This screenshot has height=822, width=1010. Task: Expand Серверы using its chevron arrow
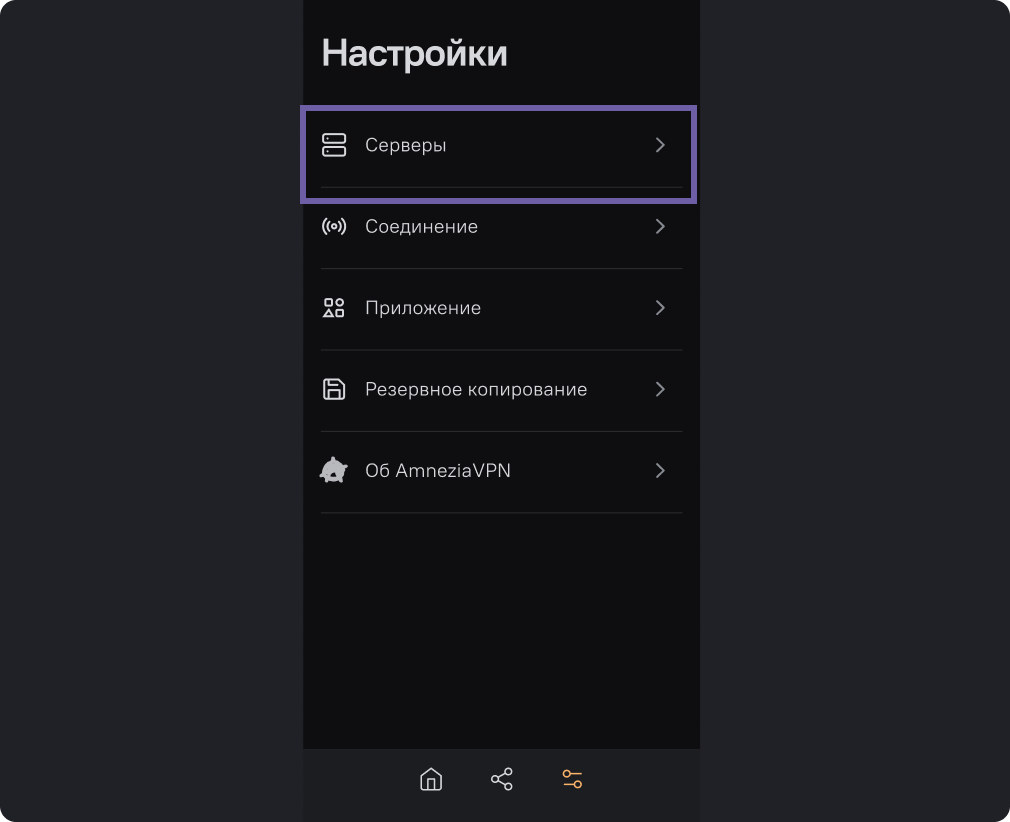[x=660, y=145]
